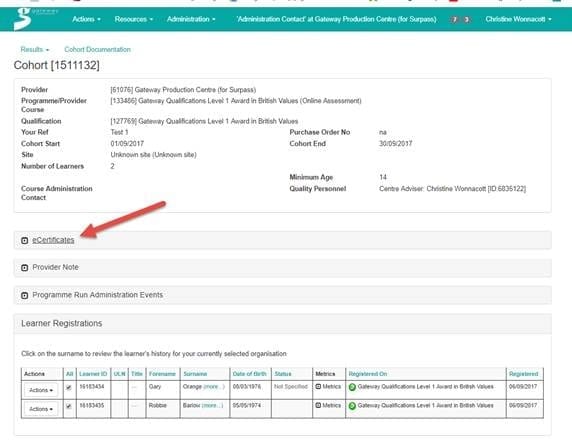Sort by Surname column header
Screen dimensions: 572x444
[195, 374]
